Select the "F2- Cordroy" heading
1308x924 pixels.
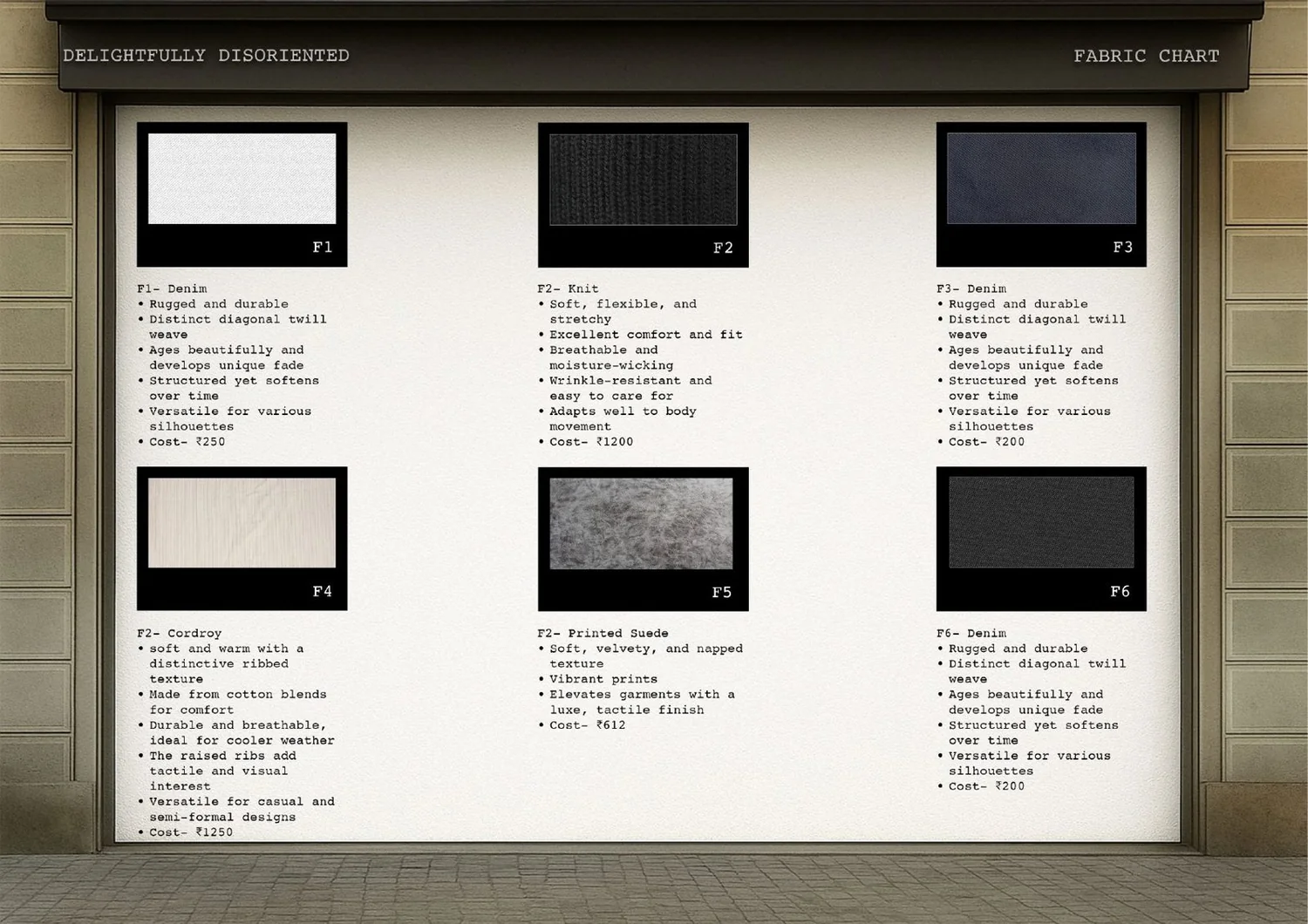[x=179, y=633]
